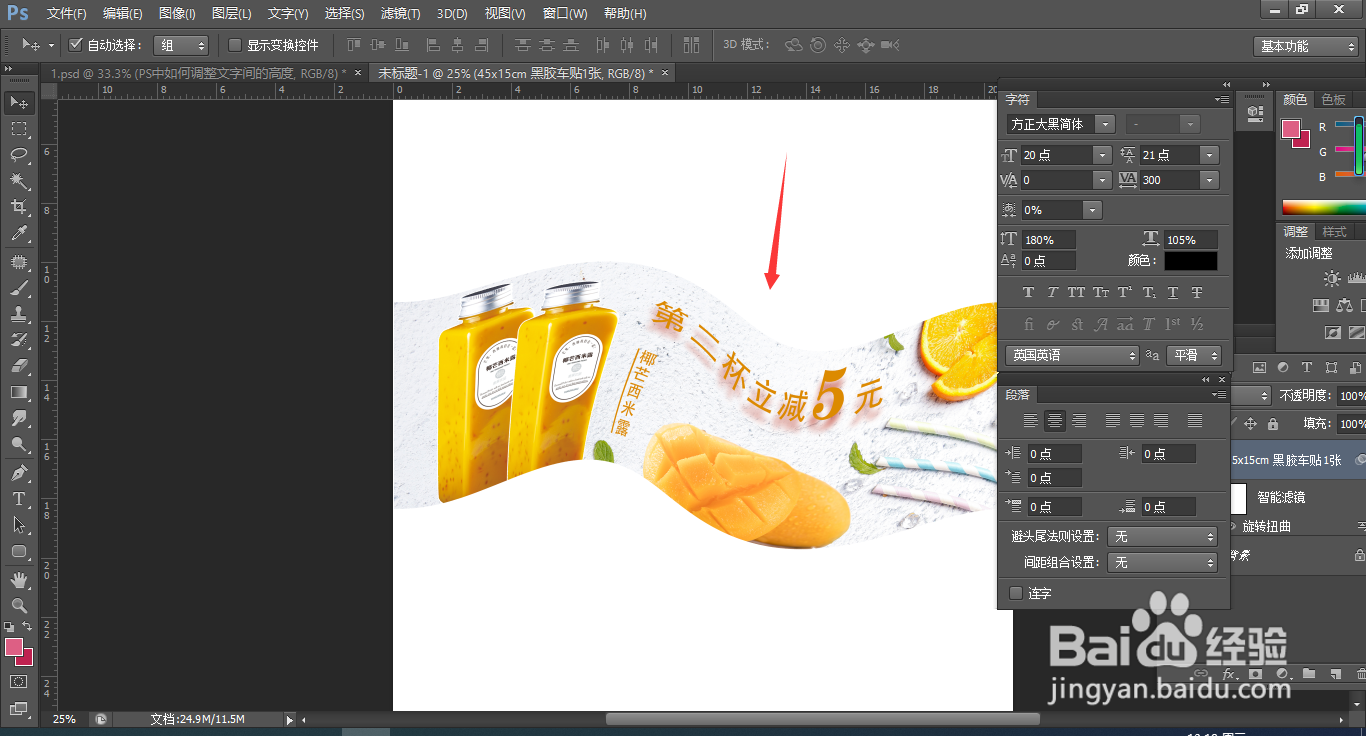Click the foreground color swatch in toolbox
The image size is (1366, 736).
click(14, 647)
